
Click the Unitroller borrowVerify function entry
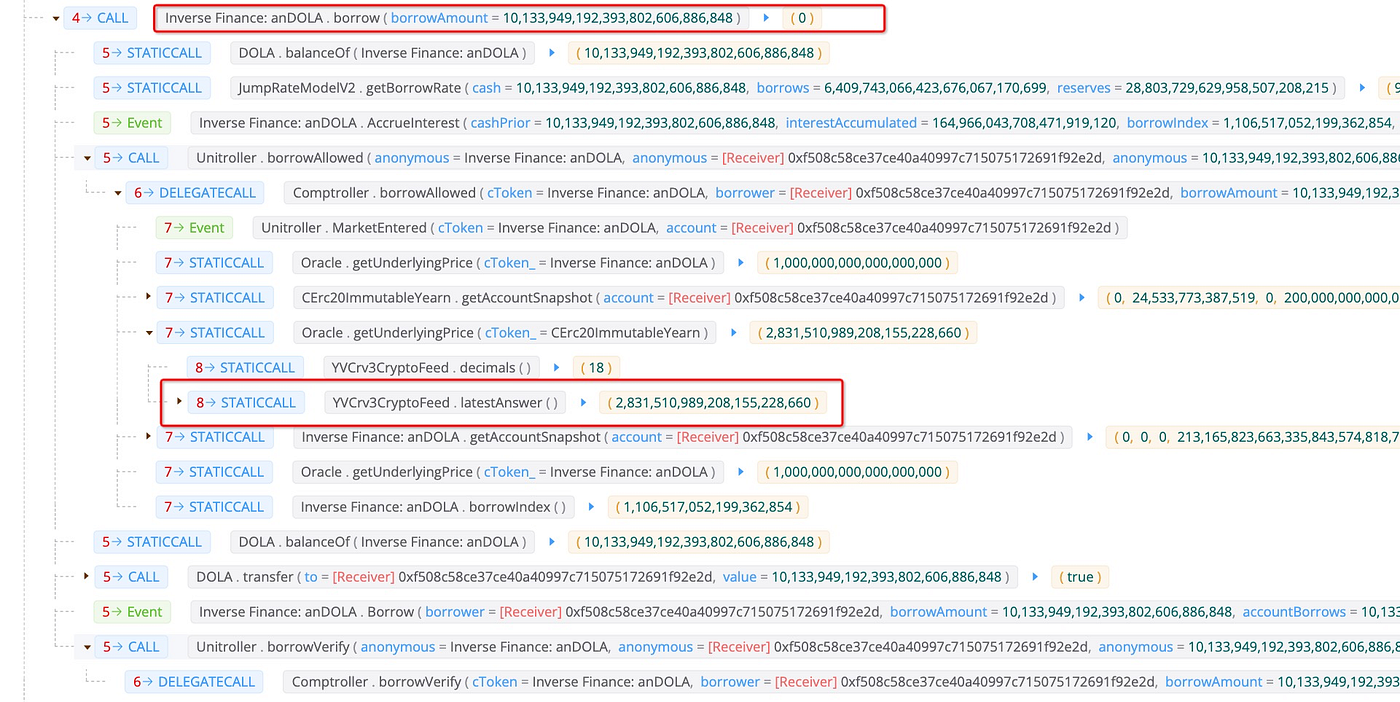coord(793,647)
